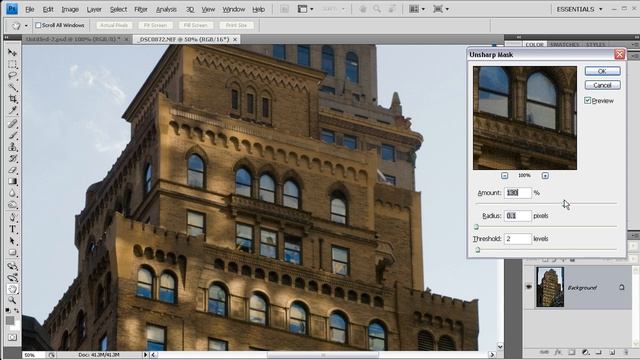Screen dimensions: 640x360
Task: Click create new layer icon
Action: pyautogui.click(x=612, y=352)
